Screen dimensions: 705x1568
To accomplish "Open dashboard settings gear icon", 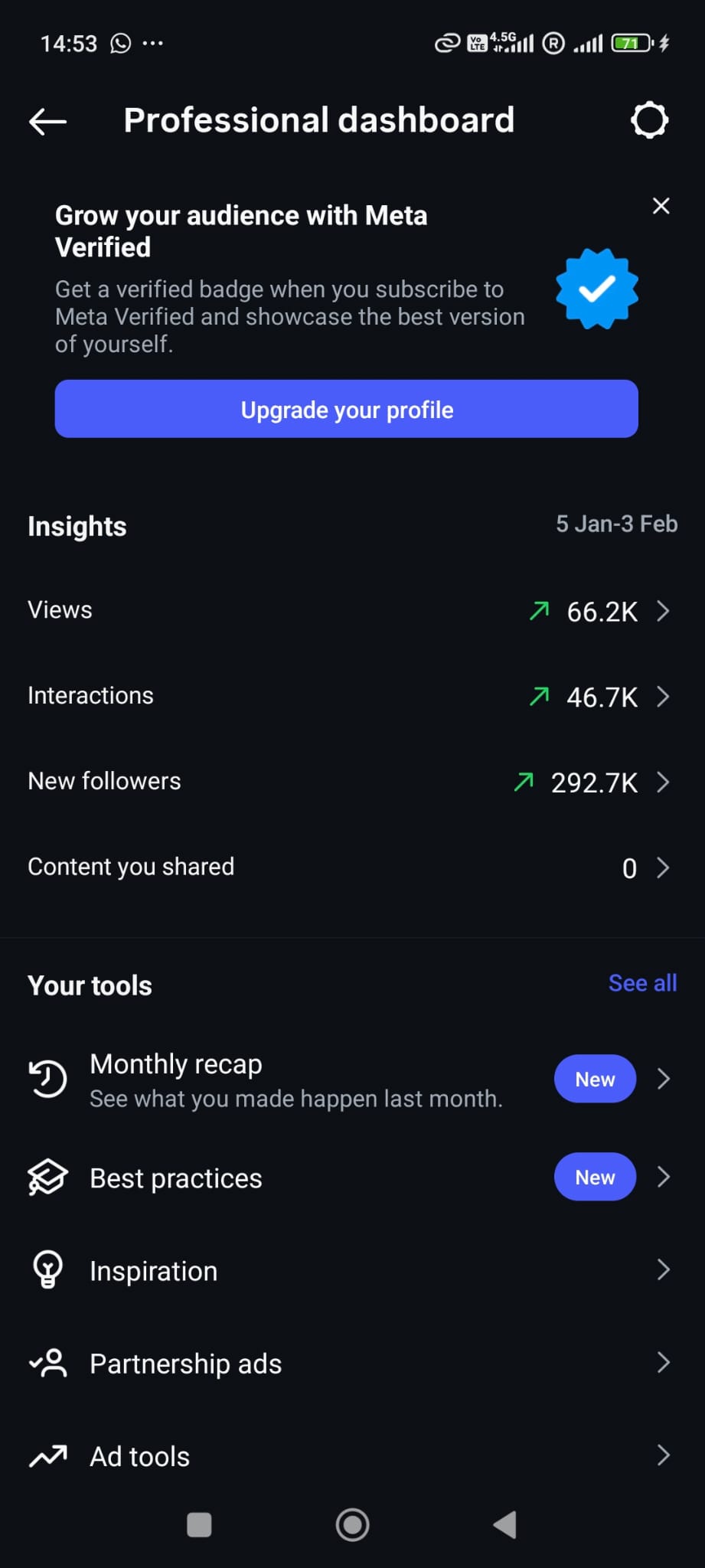I will click(649, 120).
